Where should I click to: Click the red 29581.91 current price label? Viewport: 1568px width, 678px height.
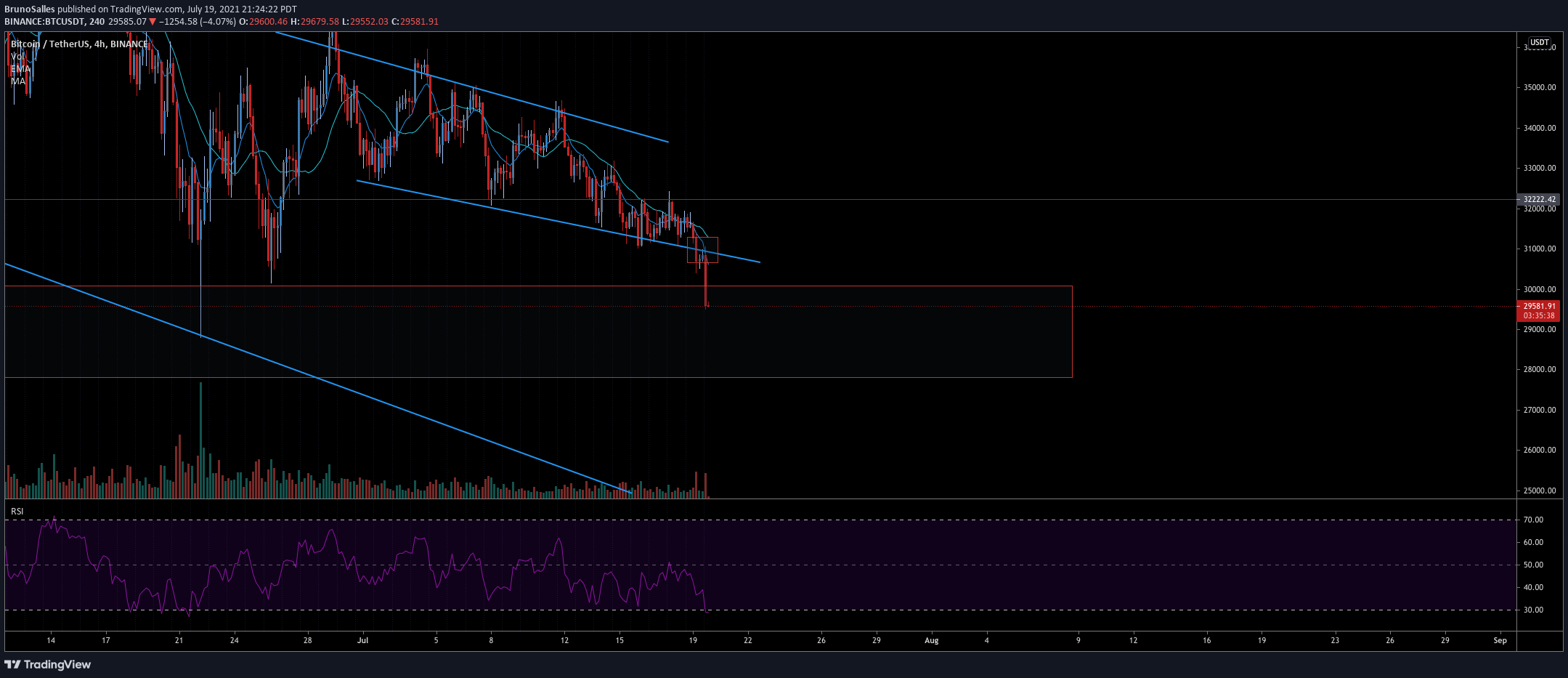1539,306
